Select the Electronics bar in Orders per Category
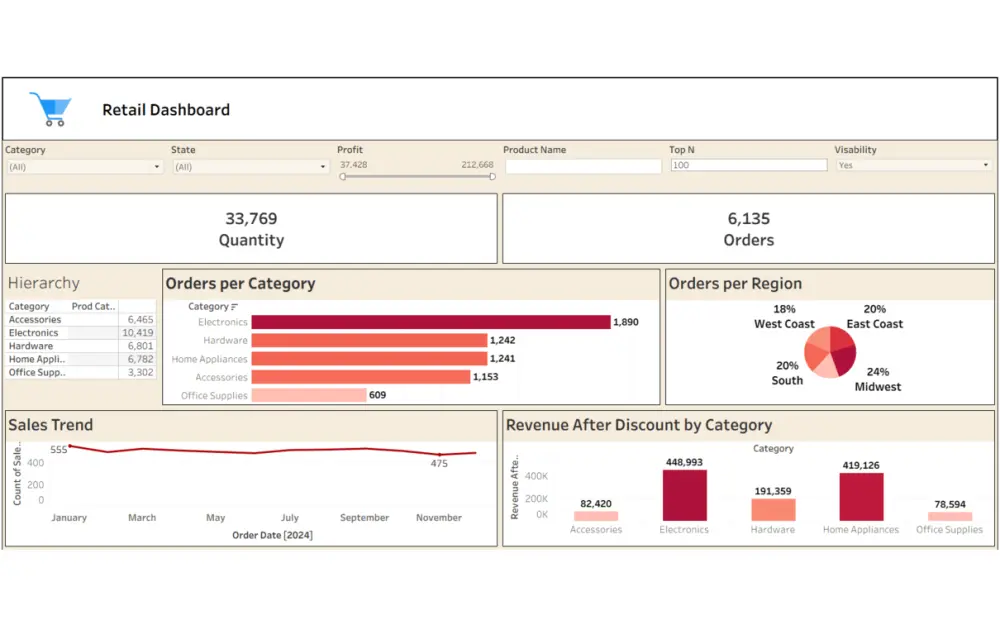Screen dimensions: 1000x625 coord(430,322)
